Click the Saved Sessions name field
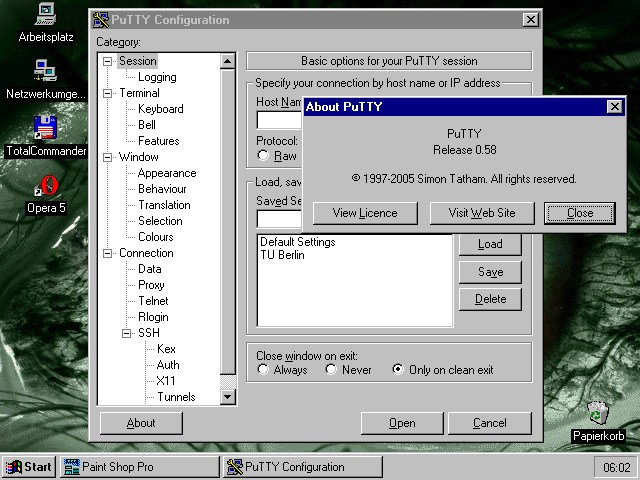Image resolution: width=640 pixels, height=480 pixels. [x=279, y=219]
